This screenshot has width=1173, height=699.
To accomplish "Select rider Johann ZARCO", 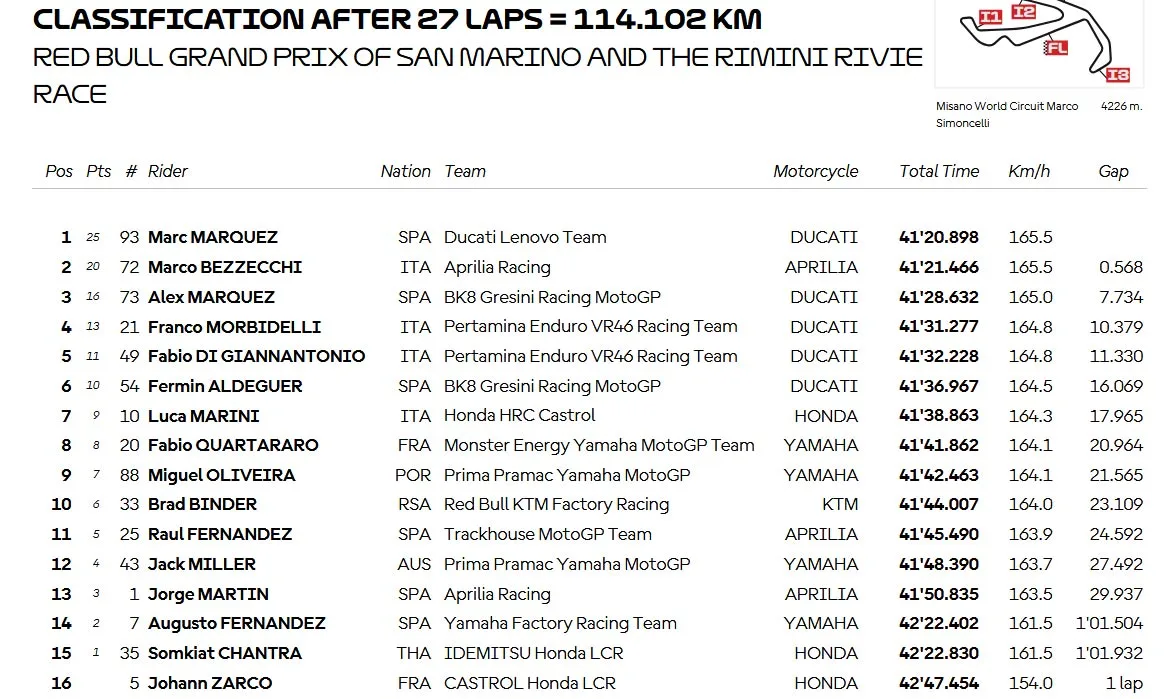I will 210,683.
